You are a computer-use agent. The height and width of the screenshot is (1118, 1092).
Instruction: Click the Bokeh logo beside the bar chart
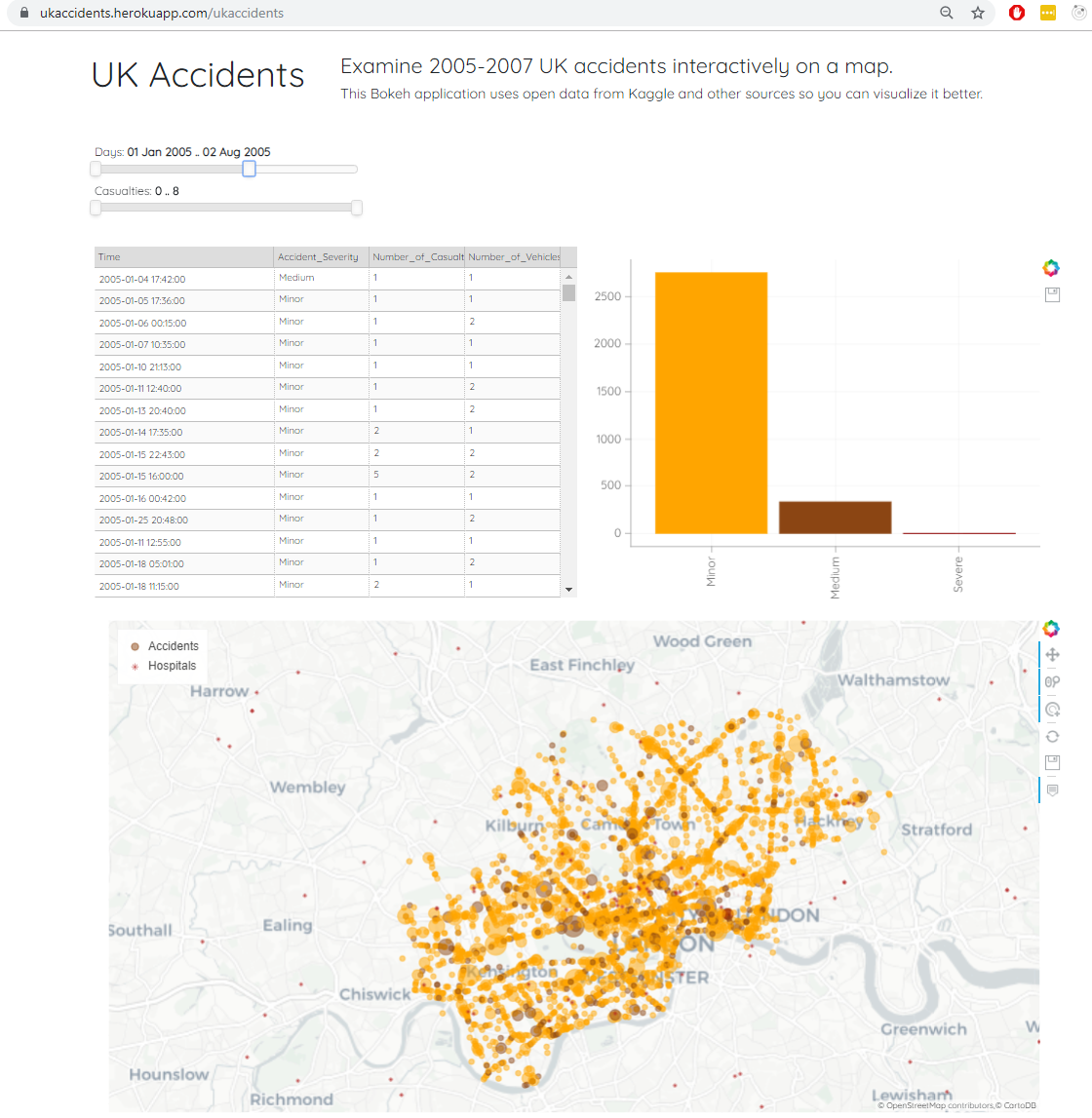coord(1051,268)
